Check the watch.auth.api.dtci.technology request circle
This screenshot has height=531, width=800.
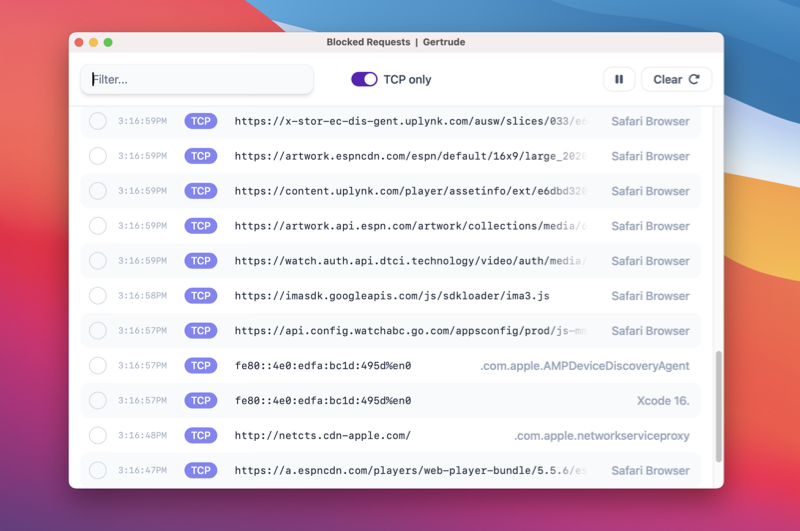click(98, 261)
